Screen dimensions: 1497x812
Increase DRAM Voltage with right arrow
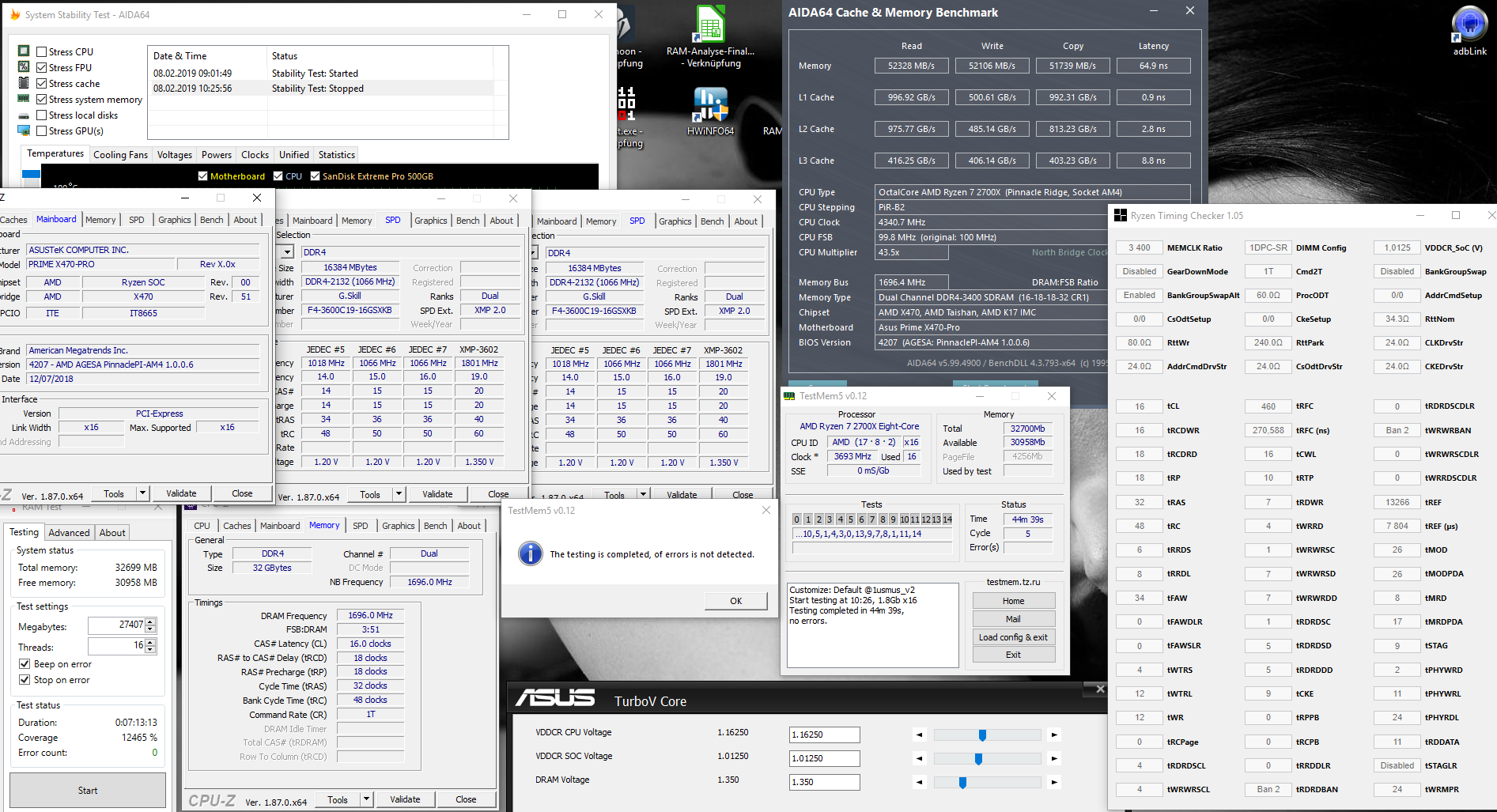1054,782
